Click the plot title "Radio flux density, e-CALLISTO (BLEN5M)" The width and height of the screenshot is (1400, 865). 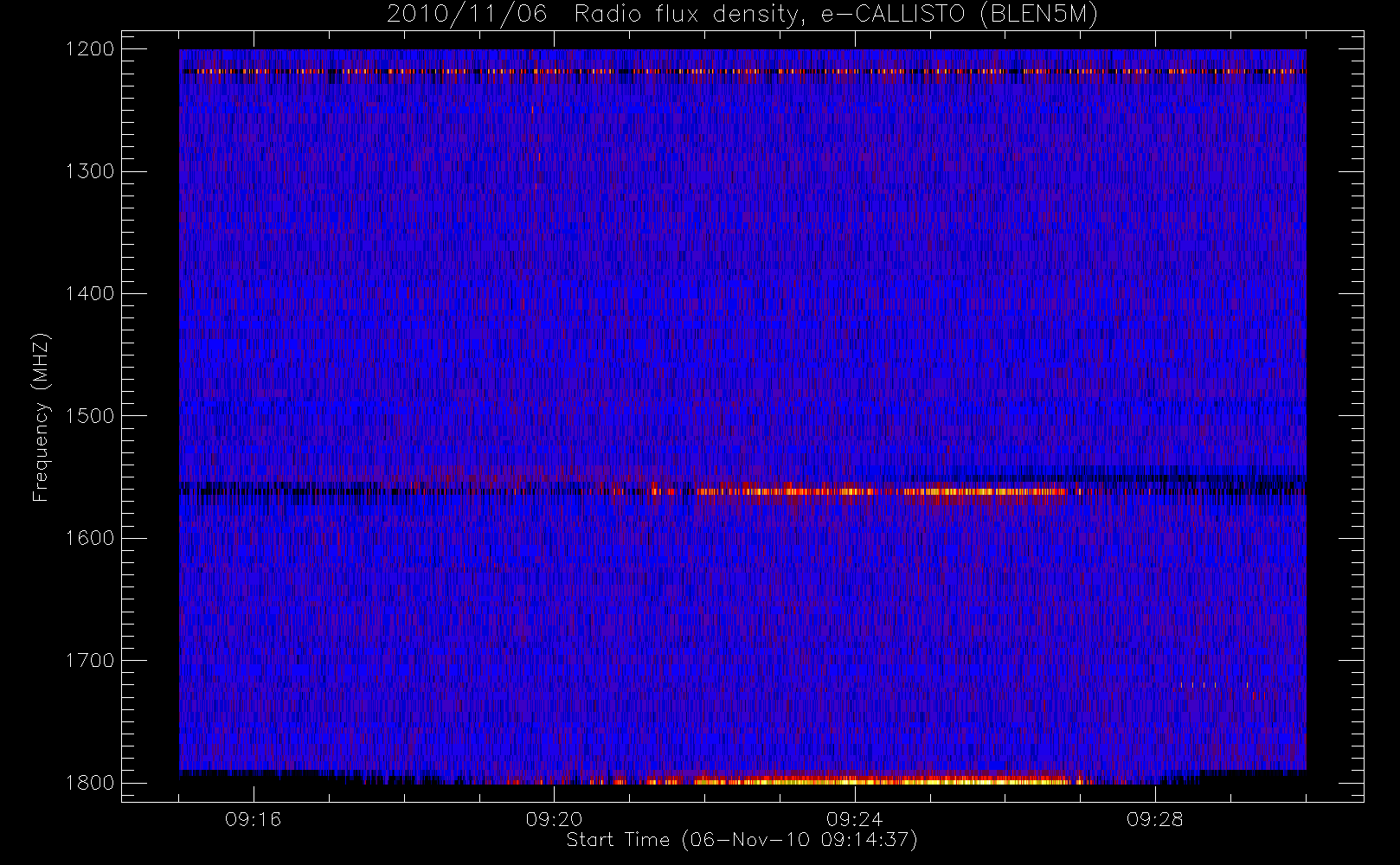click(836, 15)
